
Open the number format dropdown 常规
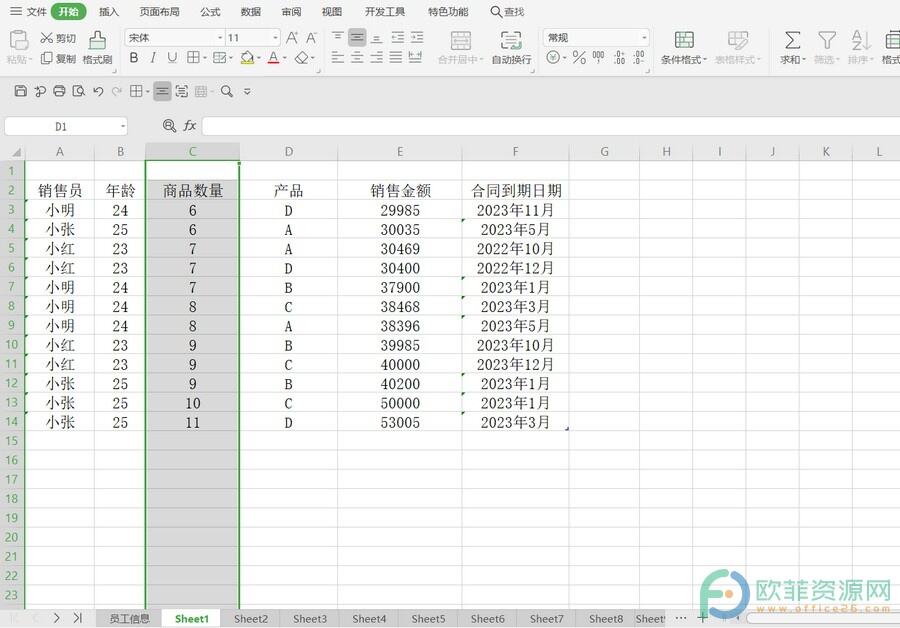pos(644,38)
